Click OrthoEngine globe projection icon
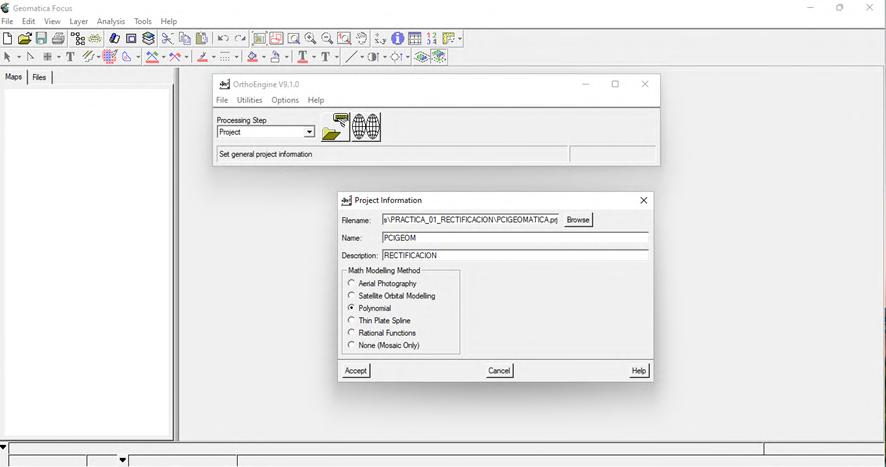This screenshot has height=467, width=886. click(x=366, y=127)
